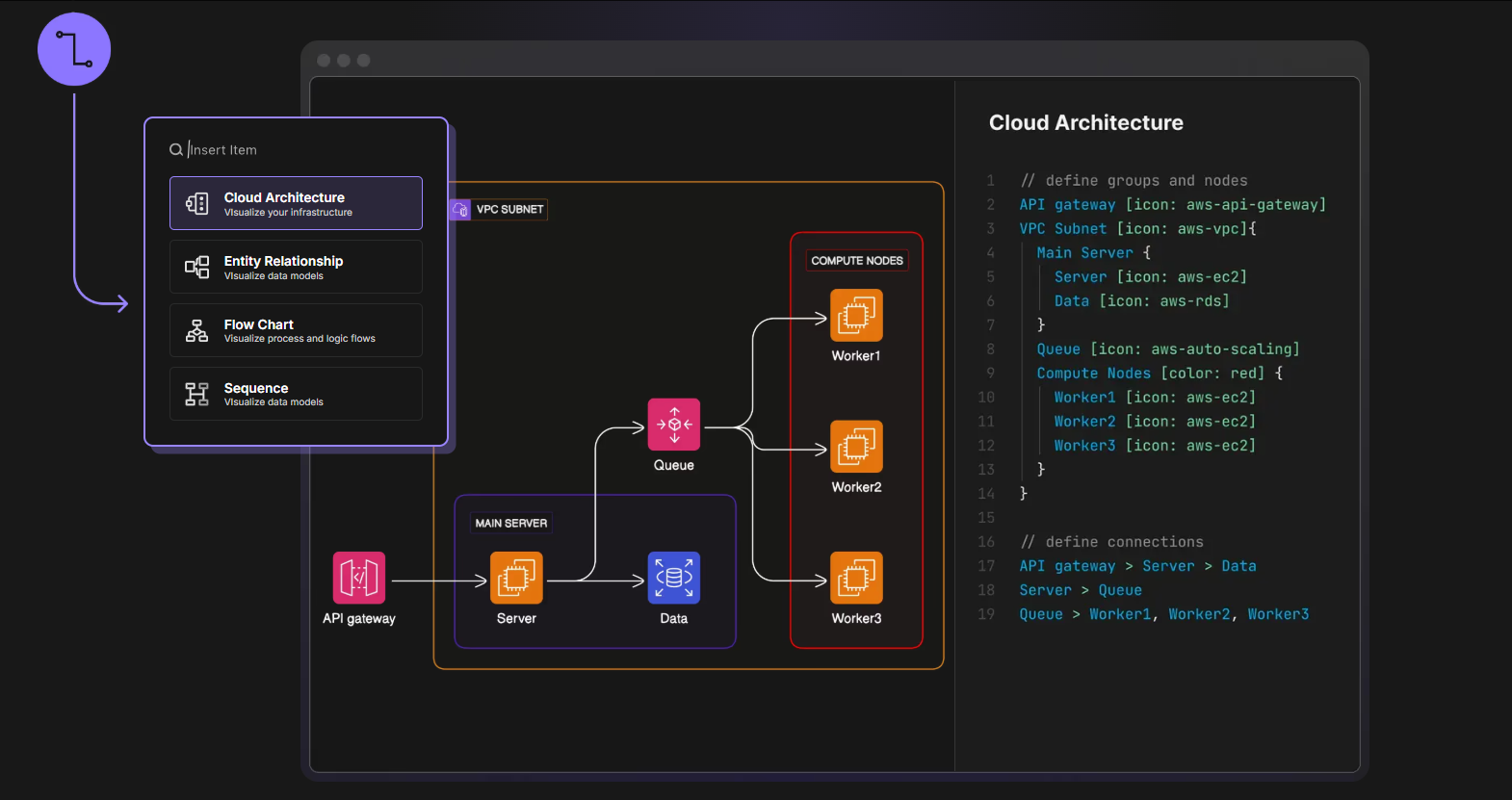Click the Cloud Architecture code panel title
The image size is (1512, 800).
tap(1085, 123)
